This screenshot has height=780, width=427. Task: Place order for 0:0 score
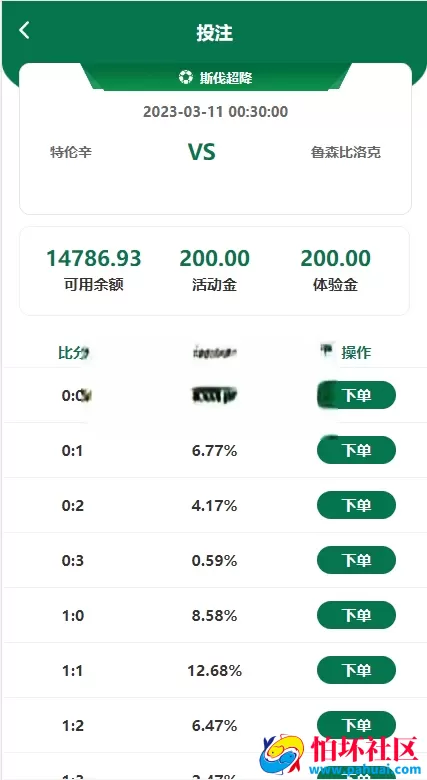(x=356, y=395)
